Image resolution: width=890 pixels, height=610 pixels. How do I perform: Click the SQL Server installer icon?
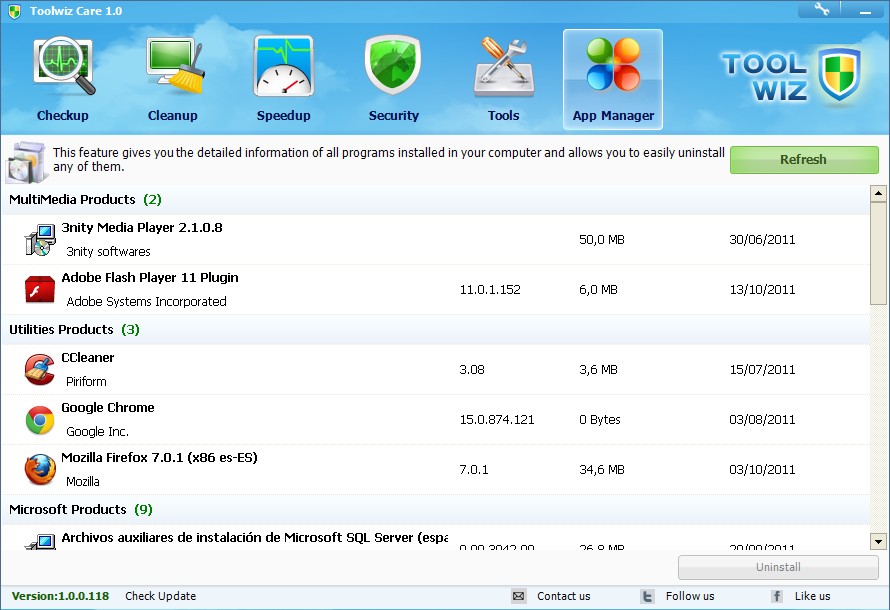coord(40,541)
